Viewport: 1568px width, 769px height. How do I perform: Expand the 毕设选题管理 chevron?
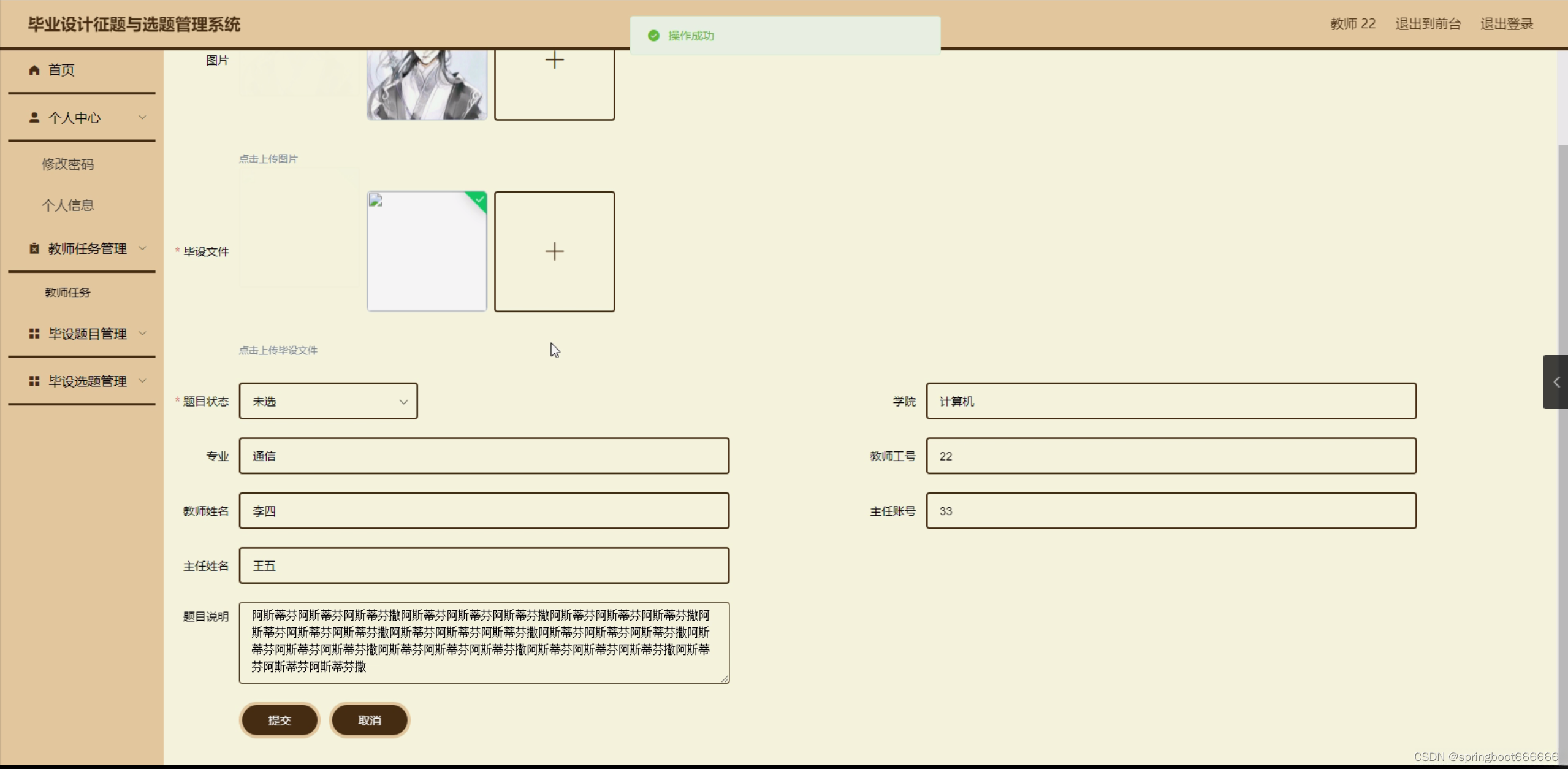point(143,381)
